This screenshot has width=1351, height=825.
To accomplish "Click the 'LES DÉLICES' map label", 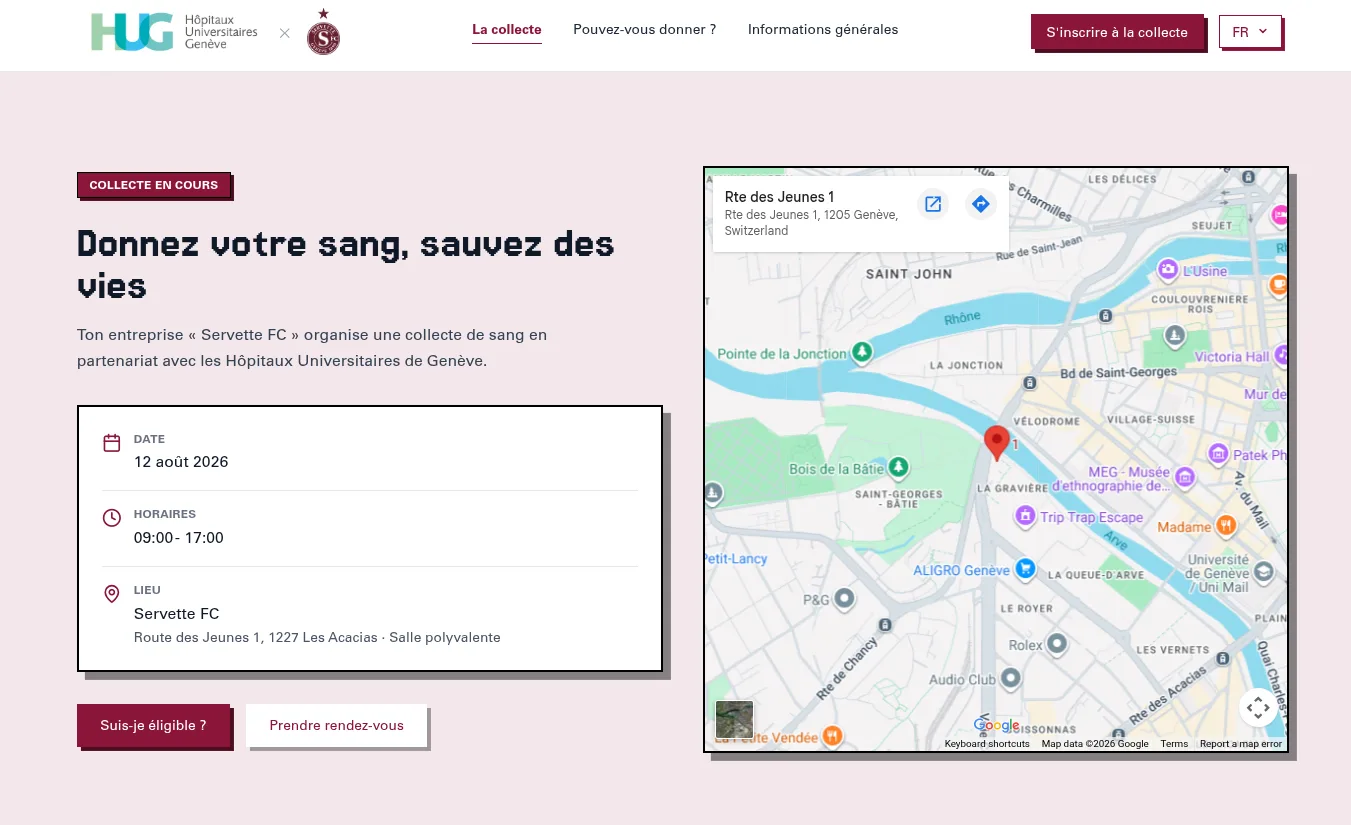I will (1122, 180).
